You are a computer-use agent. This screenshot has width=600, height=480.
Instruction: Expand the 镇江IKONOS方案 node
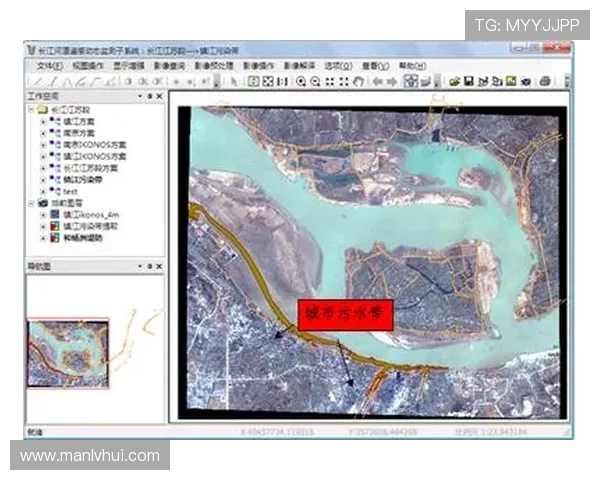tap(43, 157)
